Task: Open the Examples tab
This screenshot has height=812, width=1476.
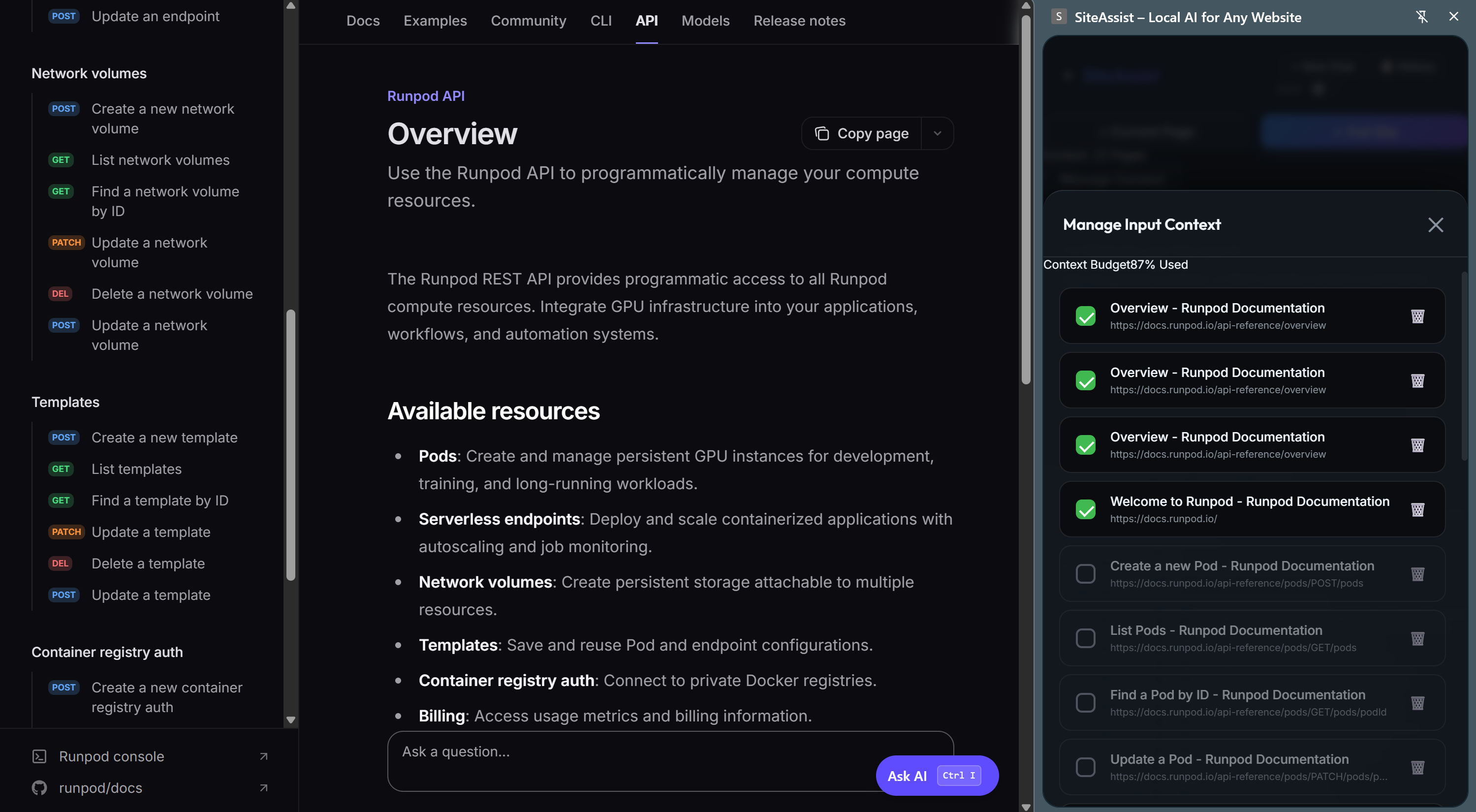Action: 435,21
